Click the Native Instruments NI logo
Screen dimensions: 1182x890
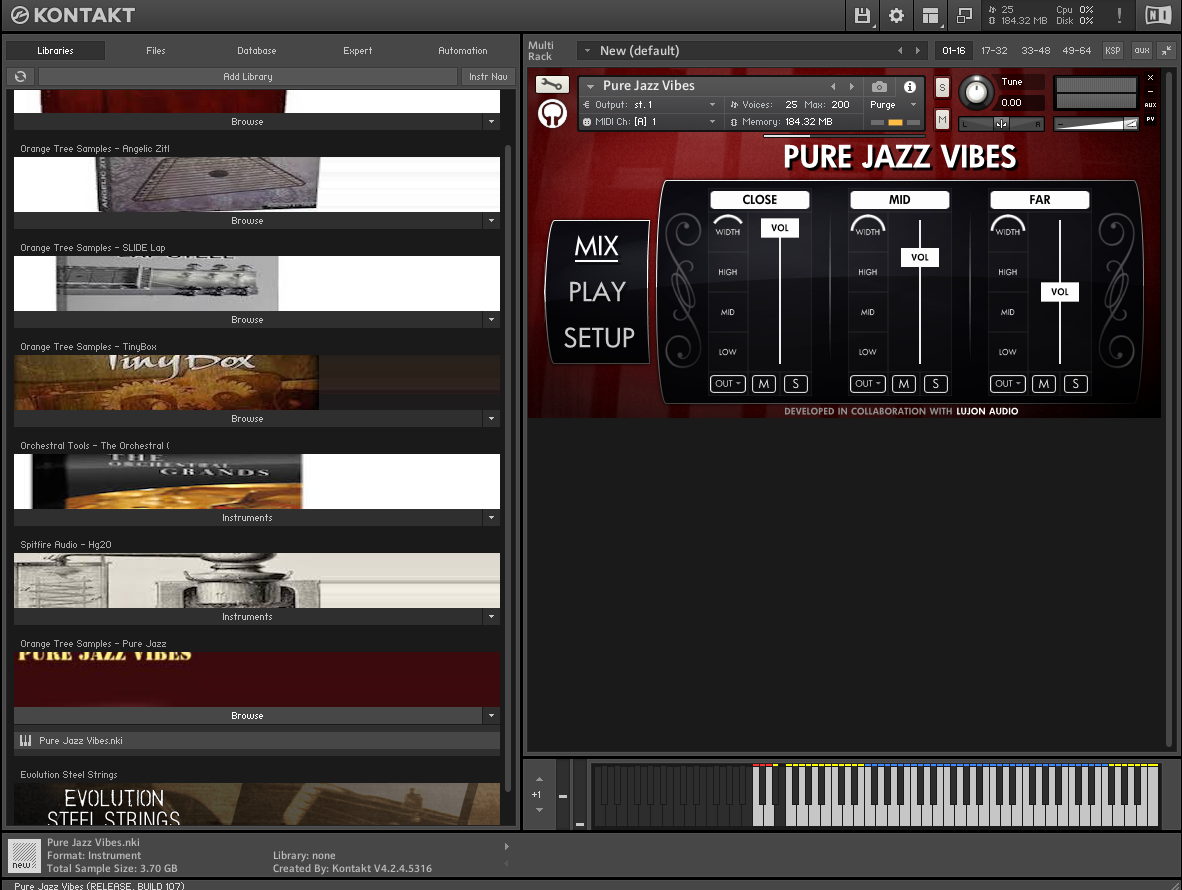1158,15
